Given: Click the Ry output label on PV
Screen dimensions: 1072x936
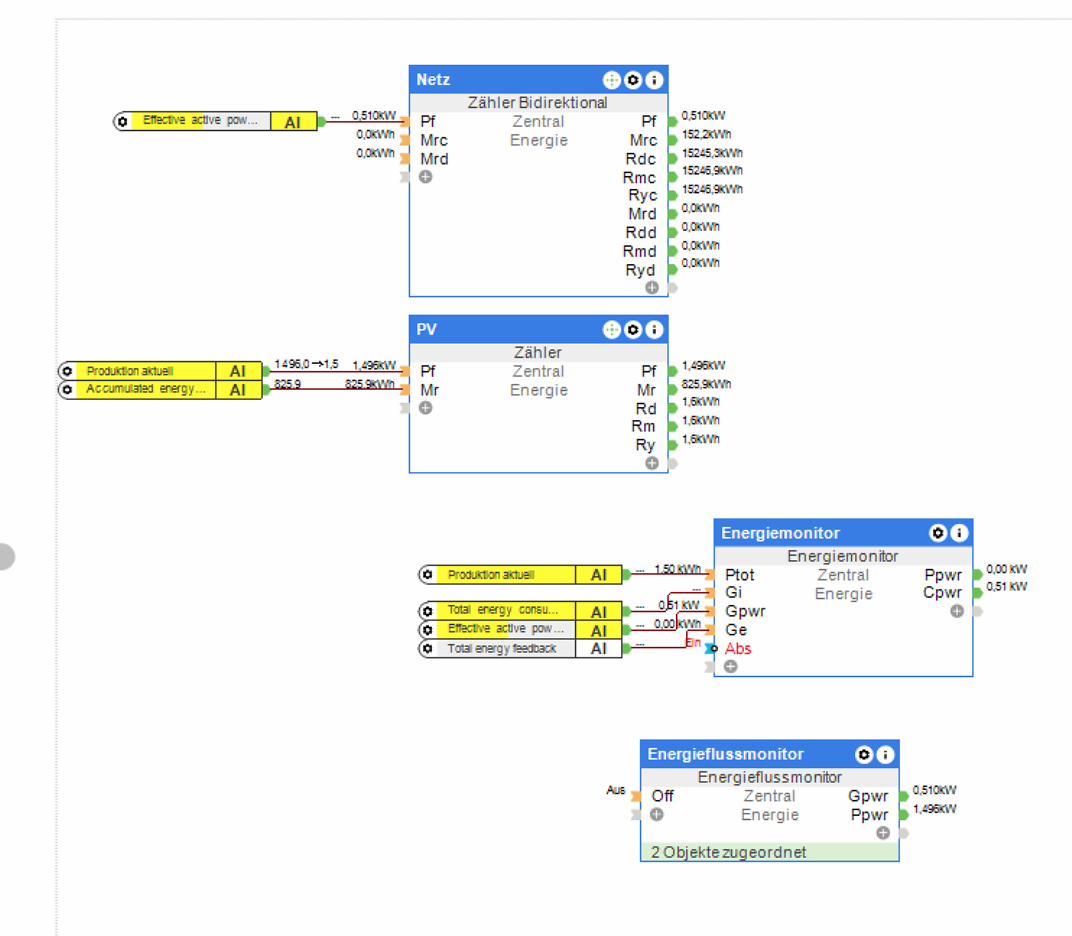Looking at the screenshot, I should [x=645, y=445].
